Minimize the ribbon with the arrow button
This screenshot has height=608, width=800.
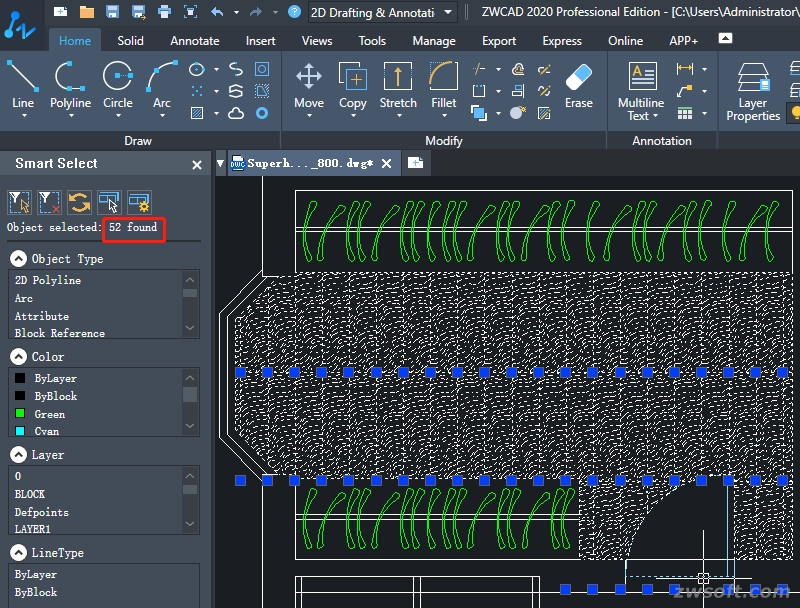click(725, 39)
